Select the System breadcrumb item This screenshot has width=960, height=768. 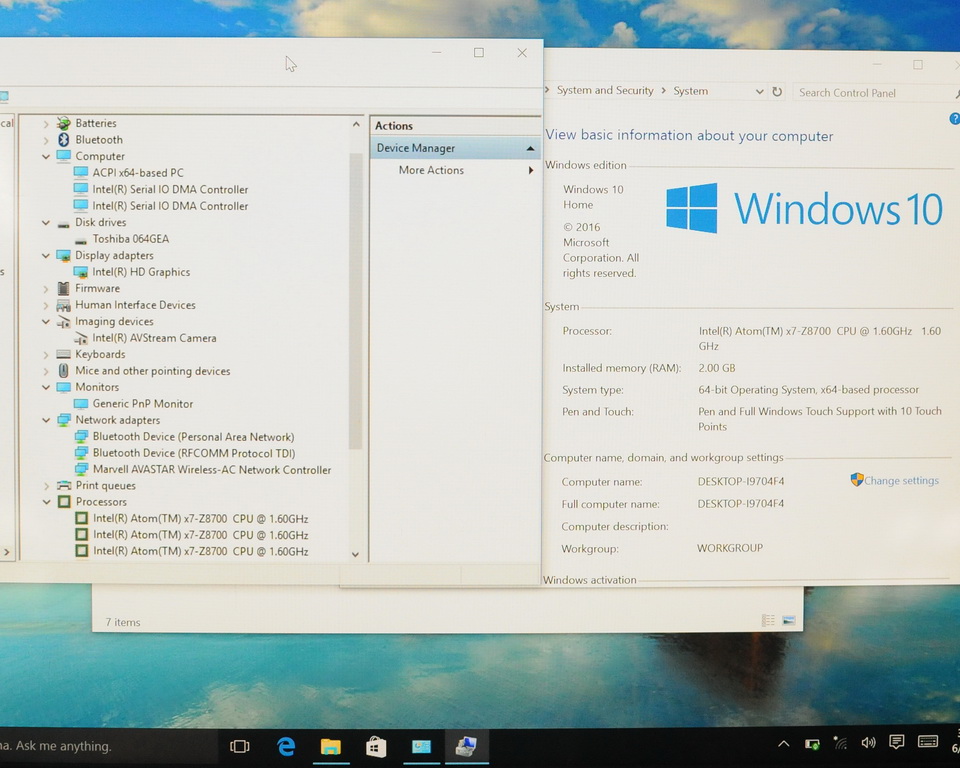click(x=691, y=91)
